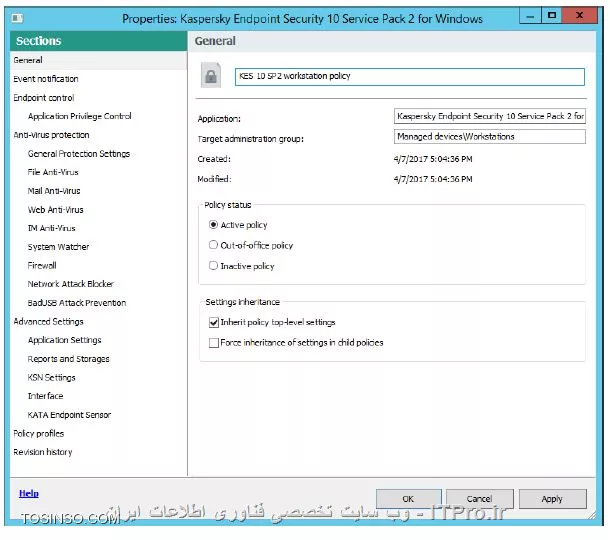Click the Created date value
Screen dimensions: 610x540
pyautogui.click(x=433, y=159)
